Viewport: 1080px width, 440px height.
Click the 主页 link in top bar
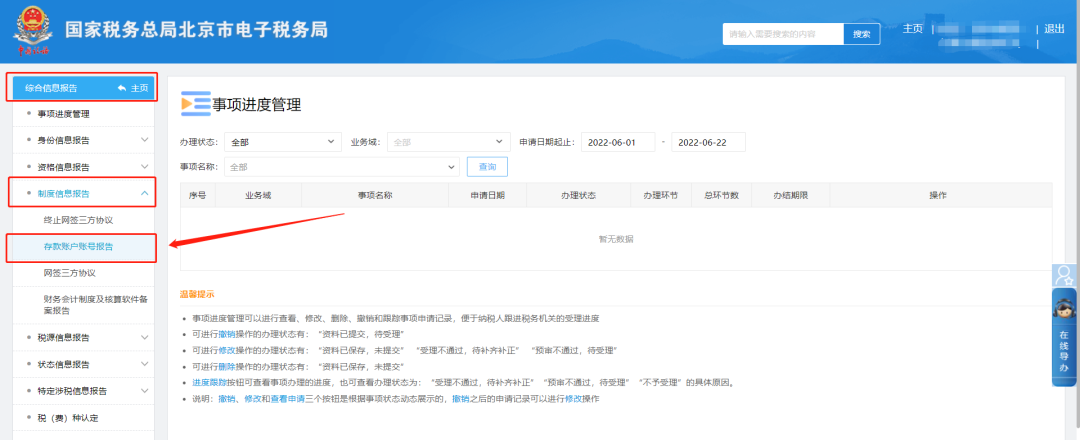coord(913,29)
